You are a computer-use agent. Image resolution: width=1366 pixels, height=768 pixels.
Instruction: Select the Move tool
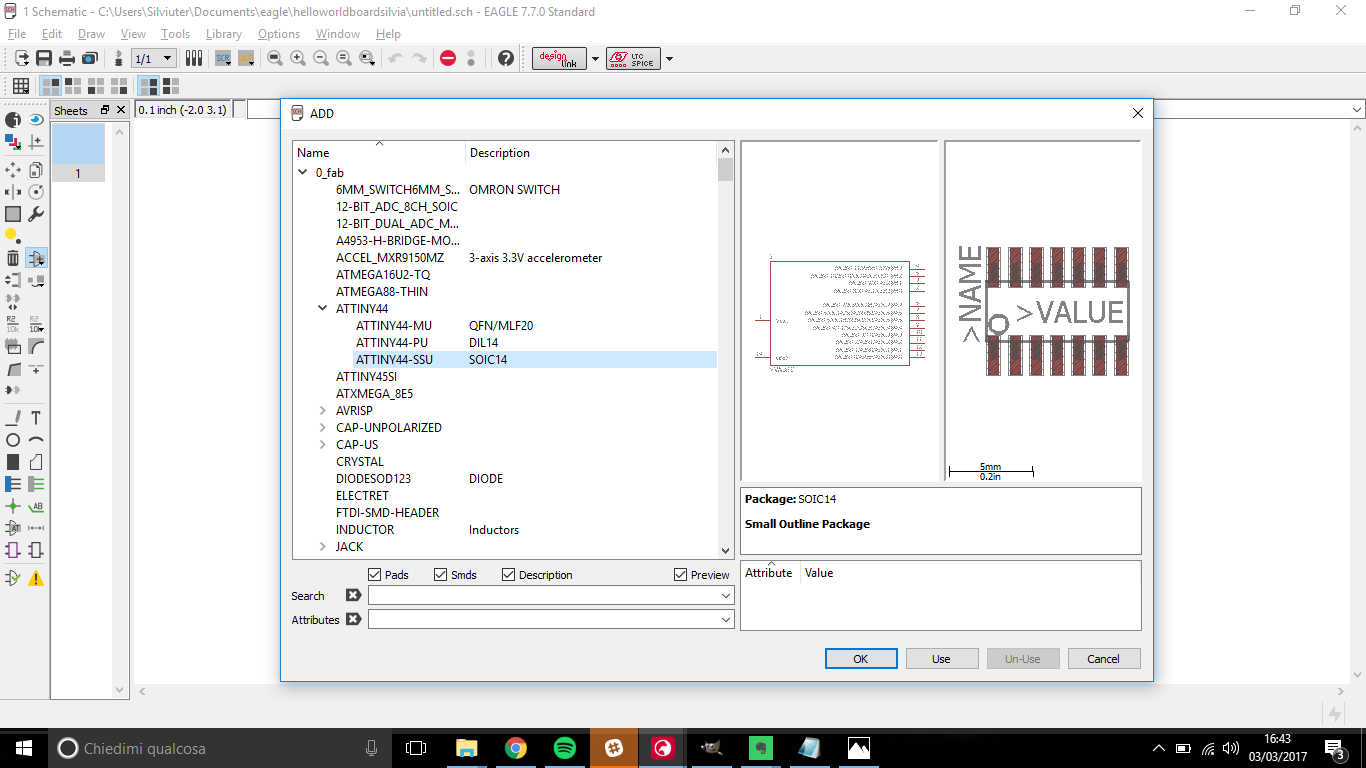point(13,170)
